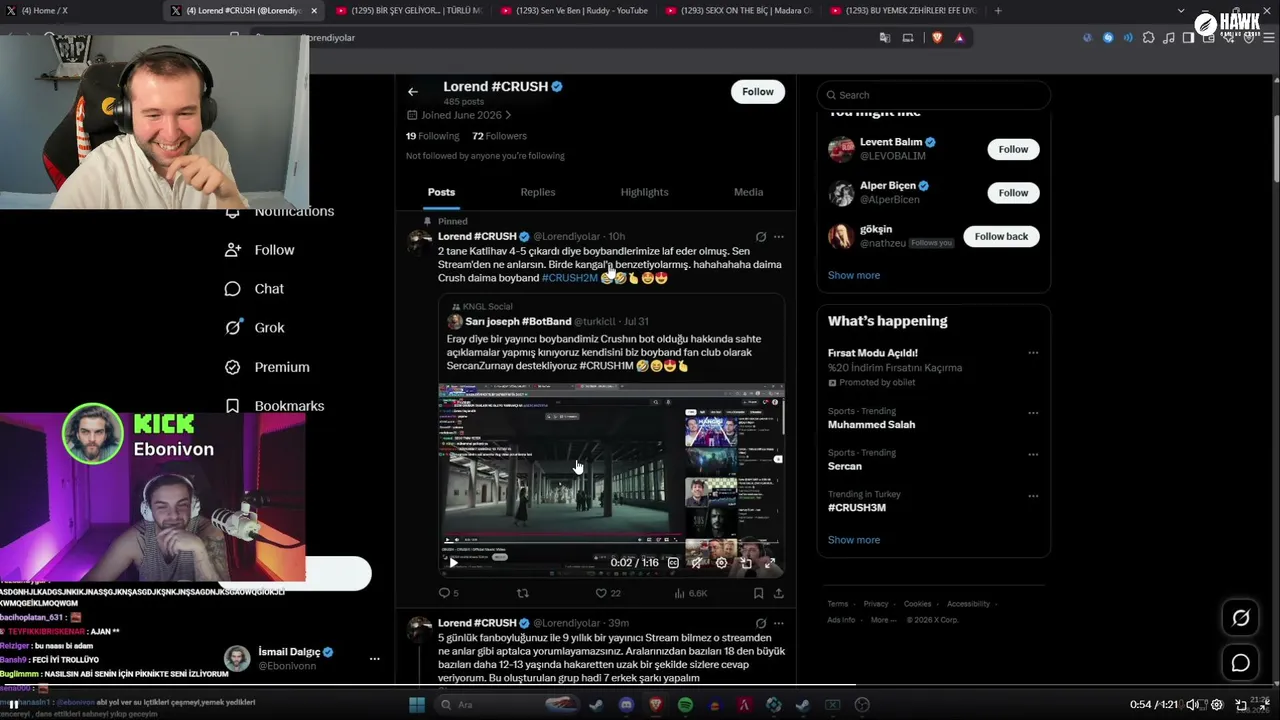The image size is (1280, 720).
Task: Share the pinned Lorend post
Action: 778,593
